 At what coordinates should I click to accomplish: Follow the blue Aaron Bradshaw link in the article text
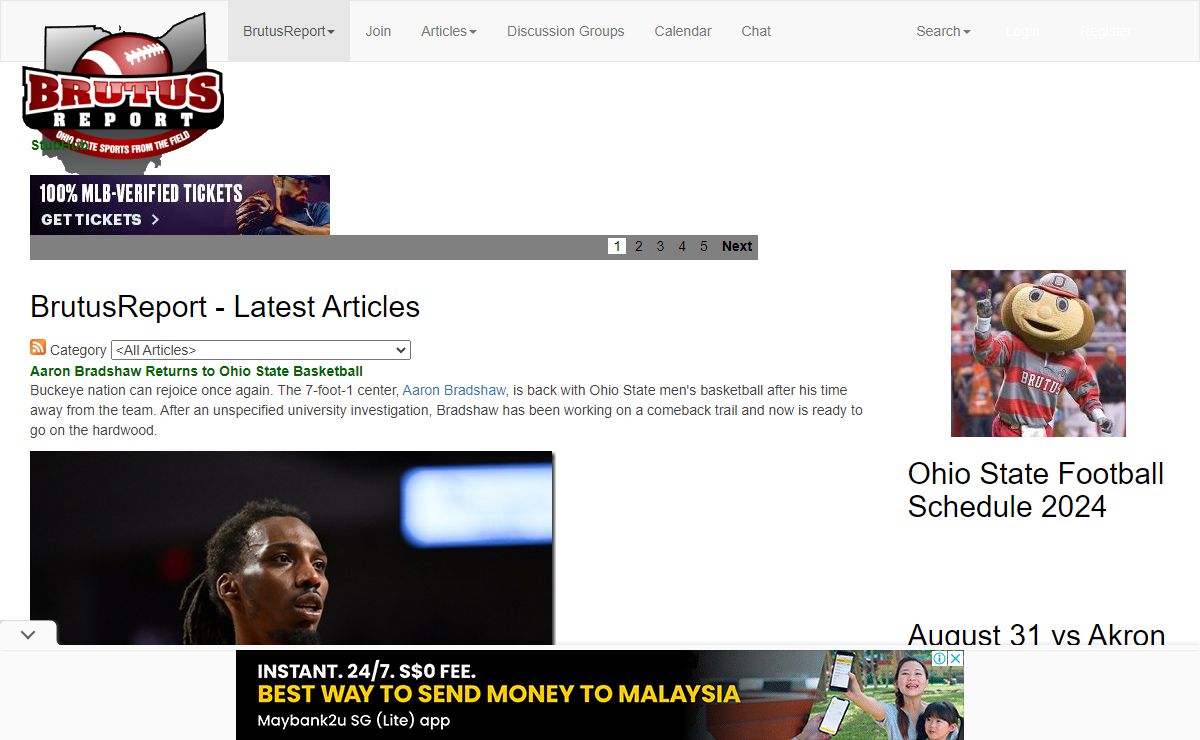pos(454,390)
